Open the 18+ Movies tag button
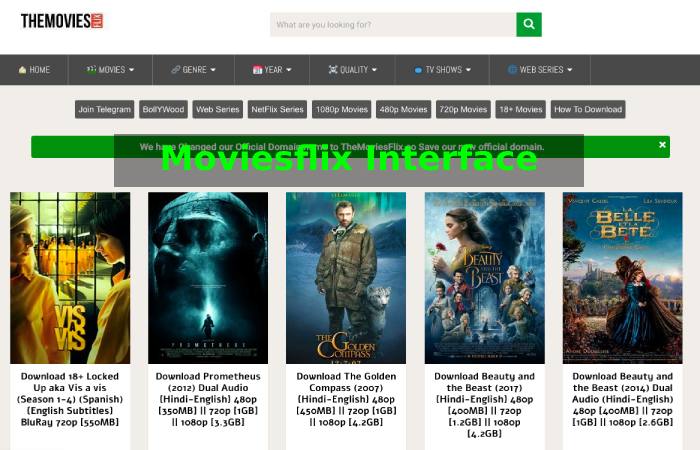Screen dimensions: 700x450 point(521,109)
